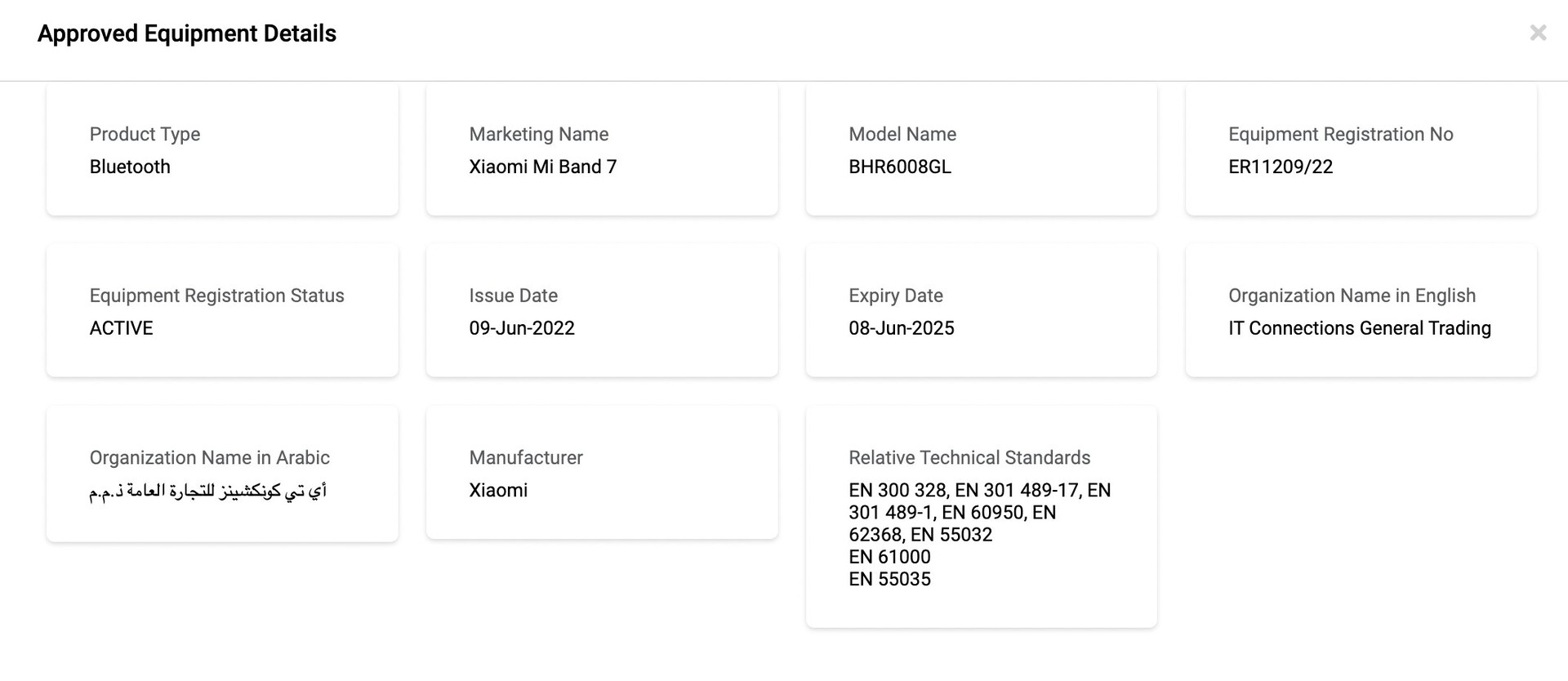Click the Equipment Registration No label
The width and height of the screenshot is (1568, 681).
click(1340, 134)
